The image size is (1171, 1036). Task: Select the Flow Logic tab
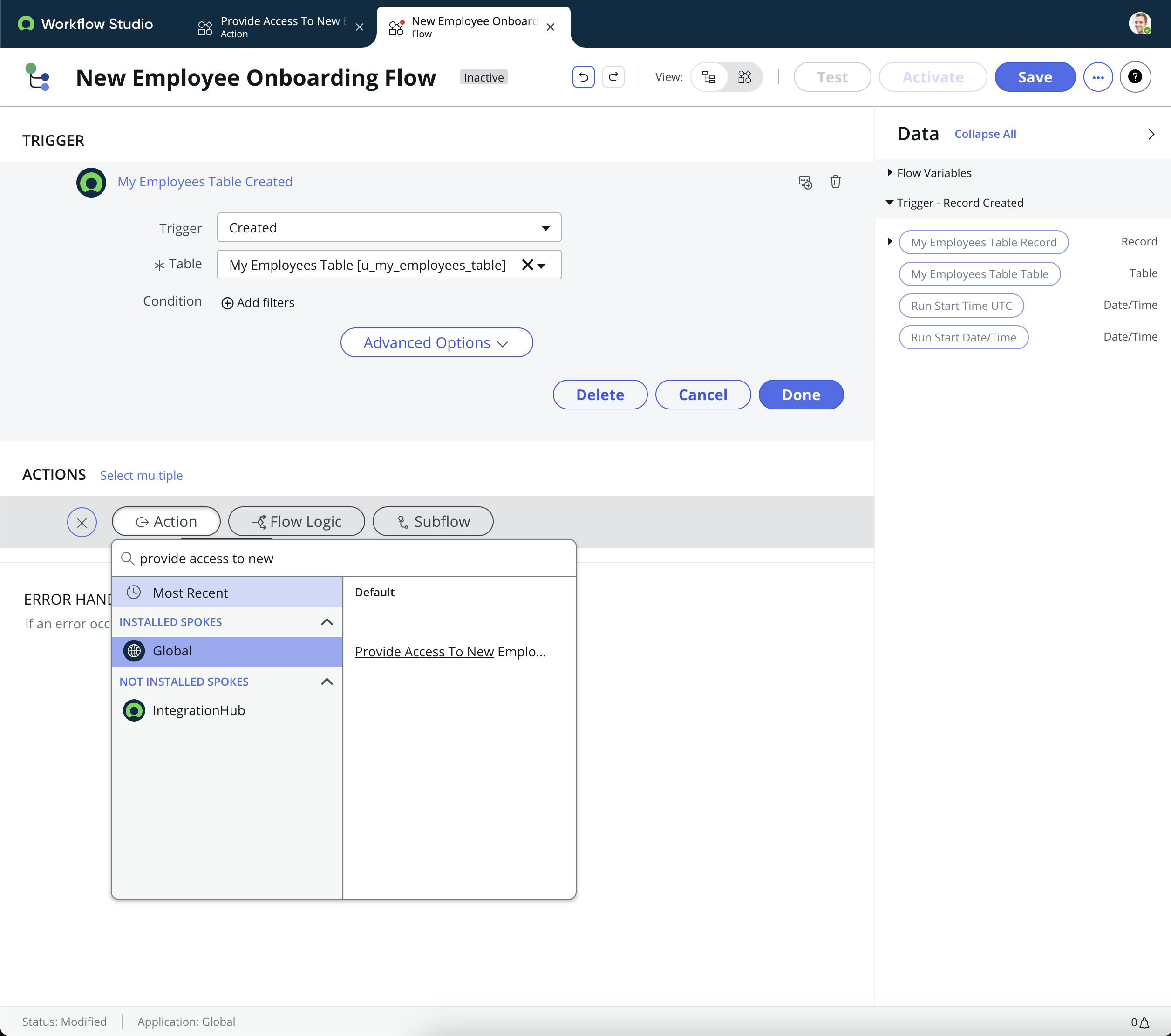296,522
